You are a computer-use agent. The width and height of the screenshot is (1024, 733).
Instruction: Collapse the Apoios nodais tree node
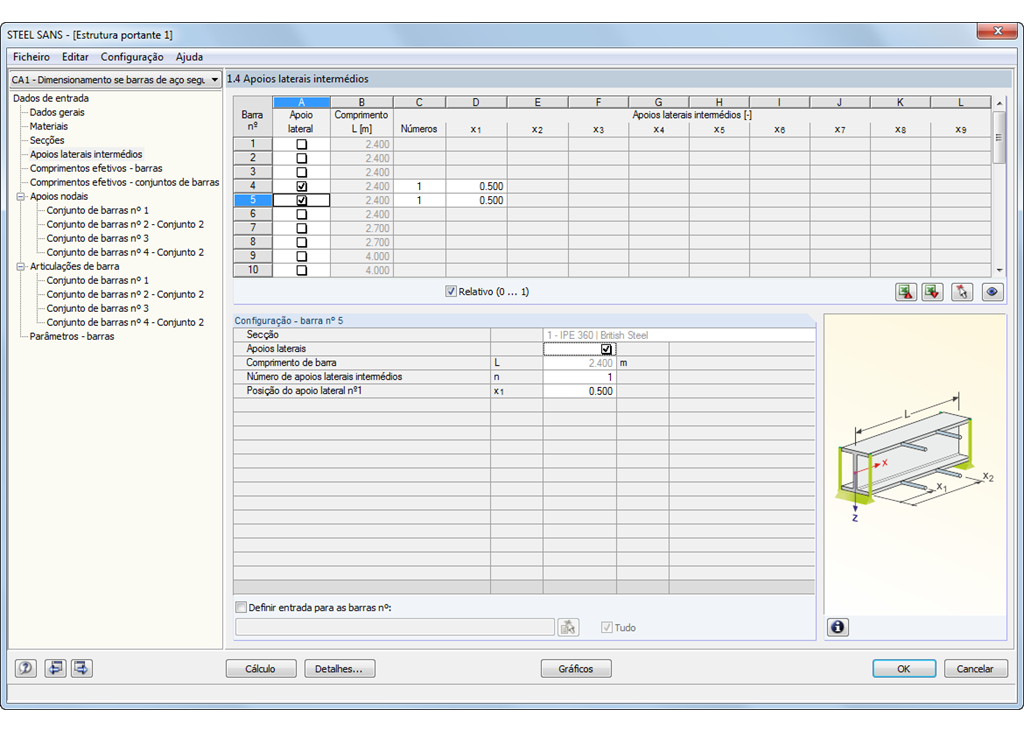click(21, 196)
